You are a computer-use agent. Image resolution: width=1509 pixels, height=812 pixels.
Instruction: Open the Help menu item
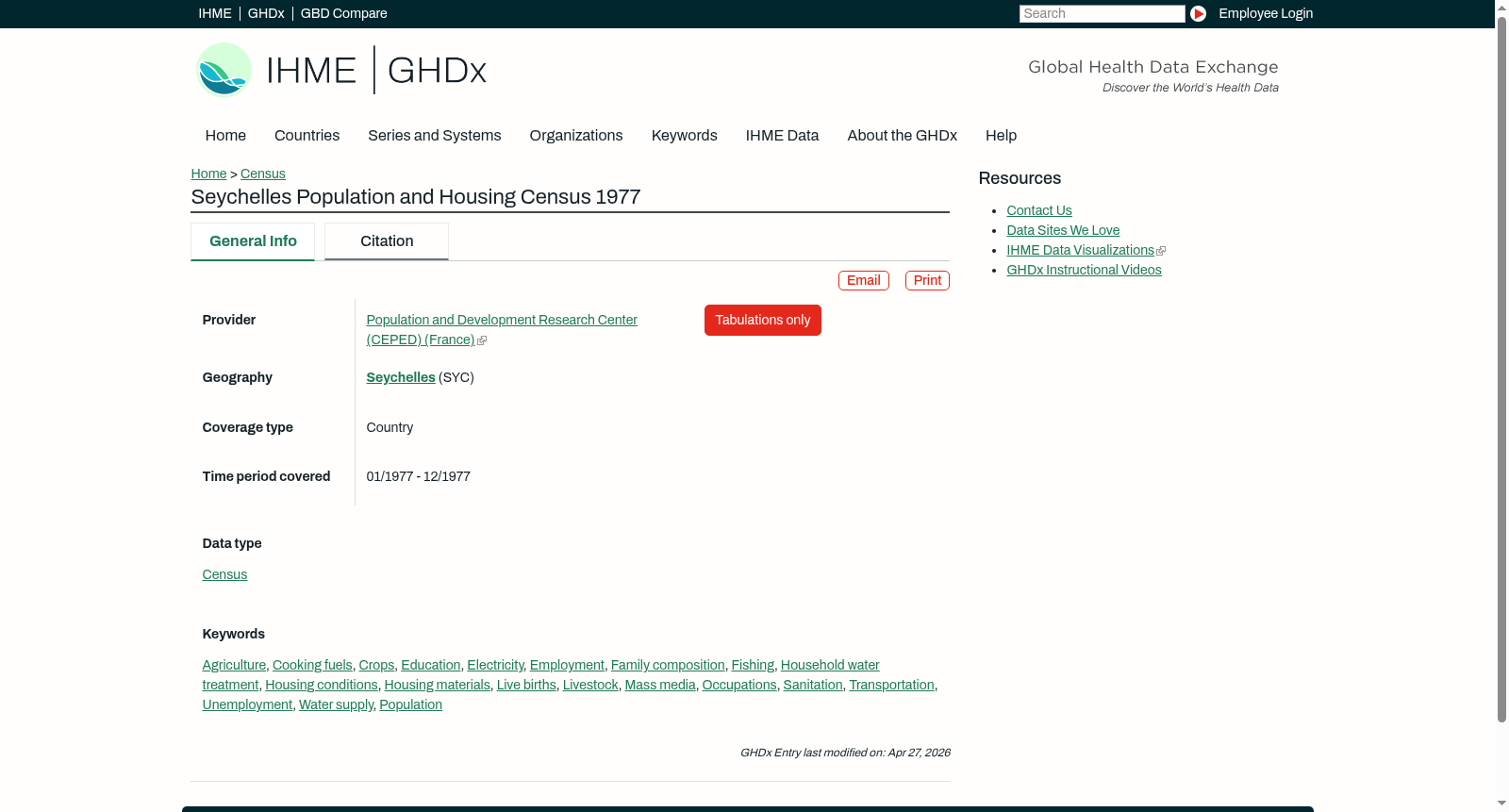[1001, 136]
